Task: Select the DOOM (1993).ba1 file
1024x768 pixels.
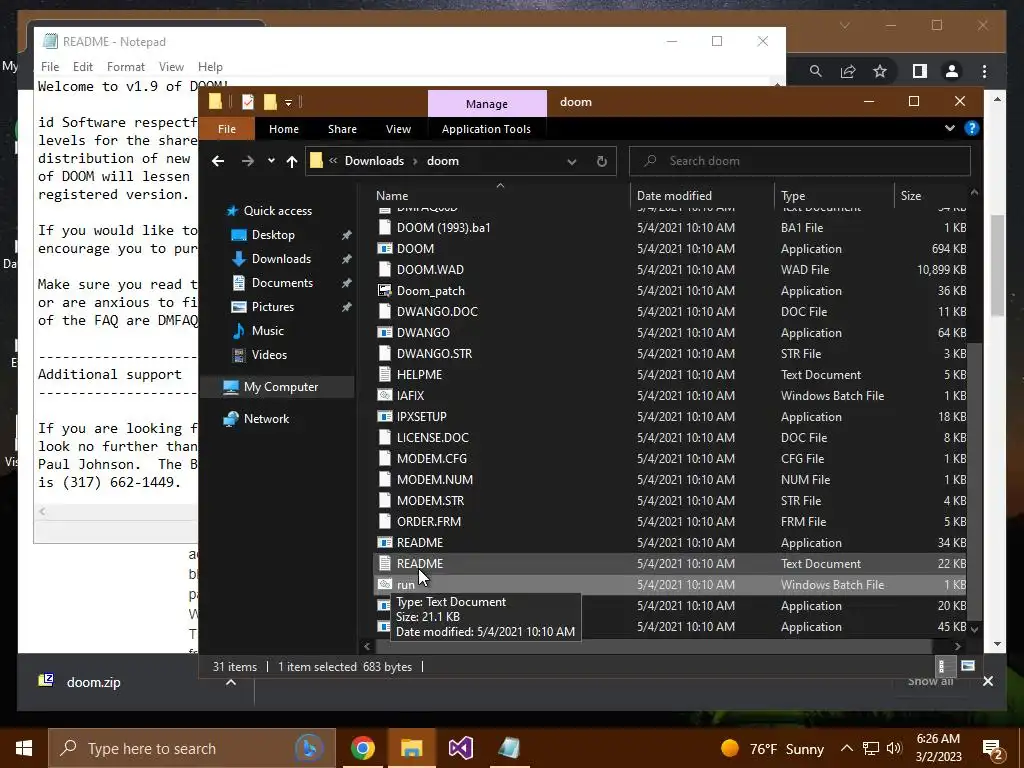Action: click(443, 227)
